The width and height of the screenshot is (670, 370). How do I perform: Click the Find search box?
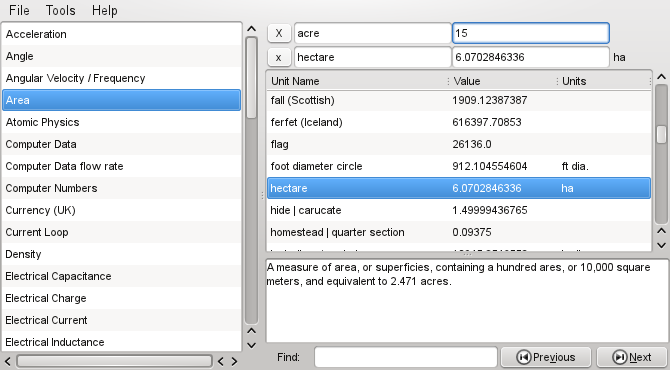(406, 357)
